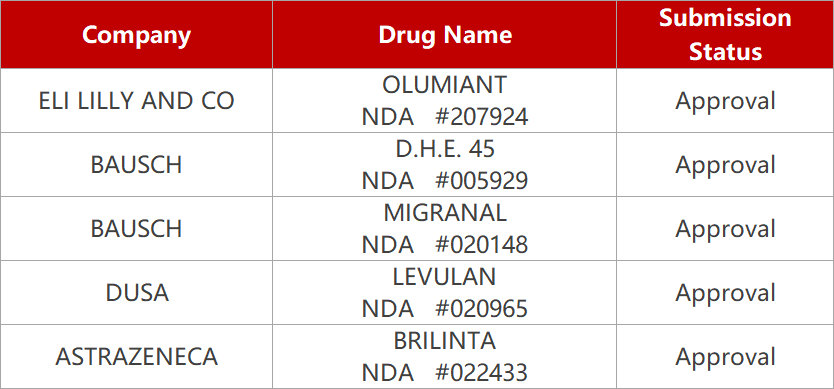Click the BAUSCH cell beside D.H.E. 45
834x389 pixels.
[x=137, y=165]
